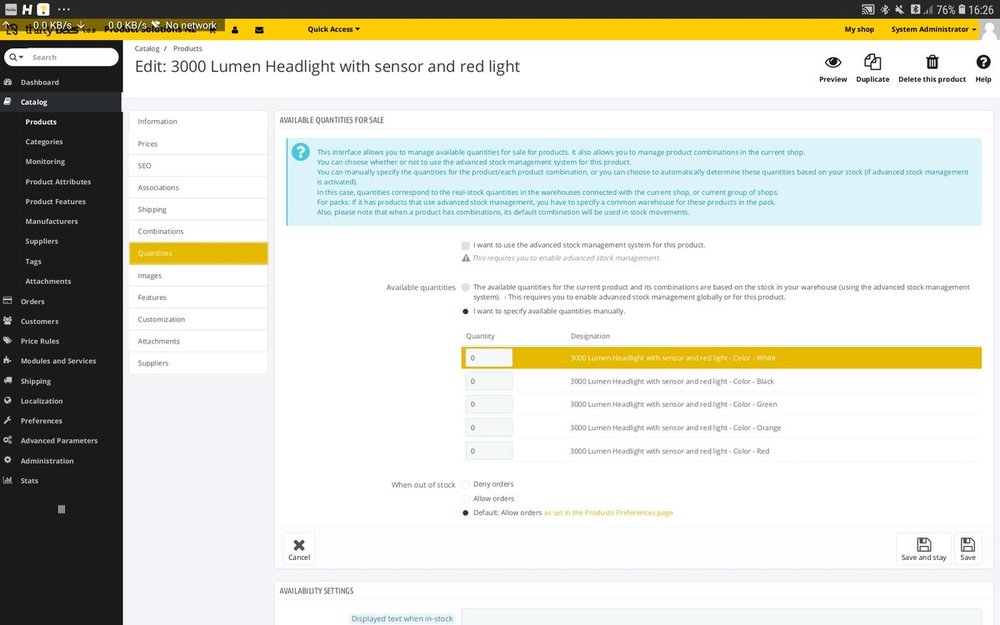Open the Orders sidebar menu
This screenshot has height=625, width=1000.
click(x=33, y=301)
